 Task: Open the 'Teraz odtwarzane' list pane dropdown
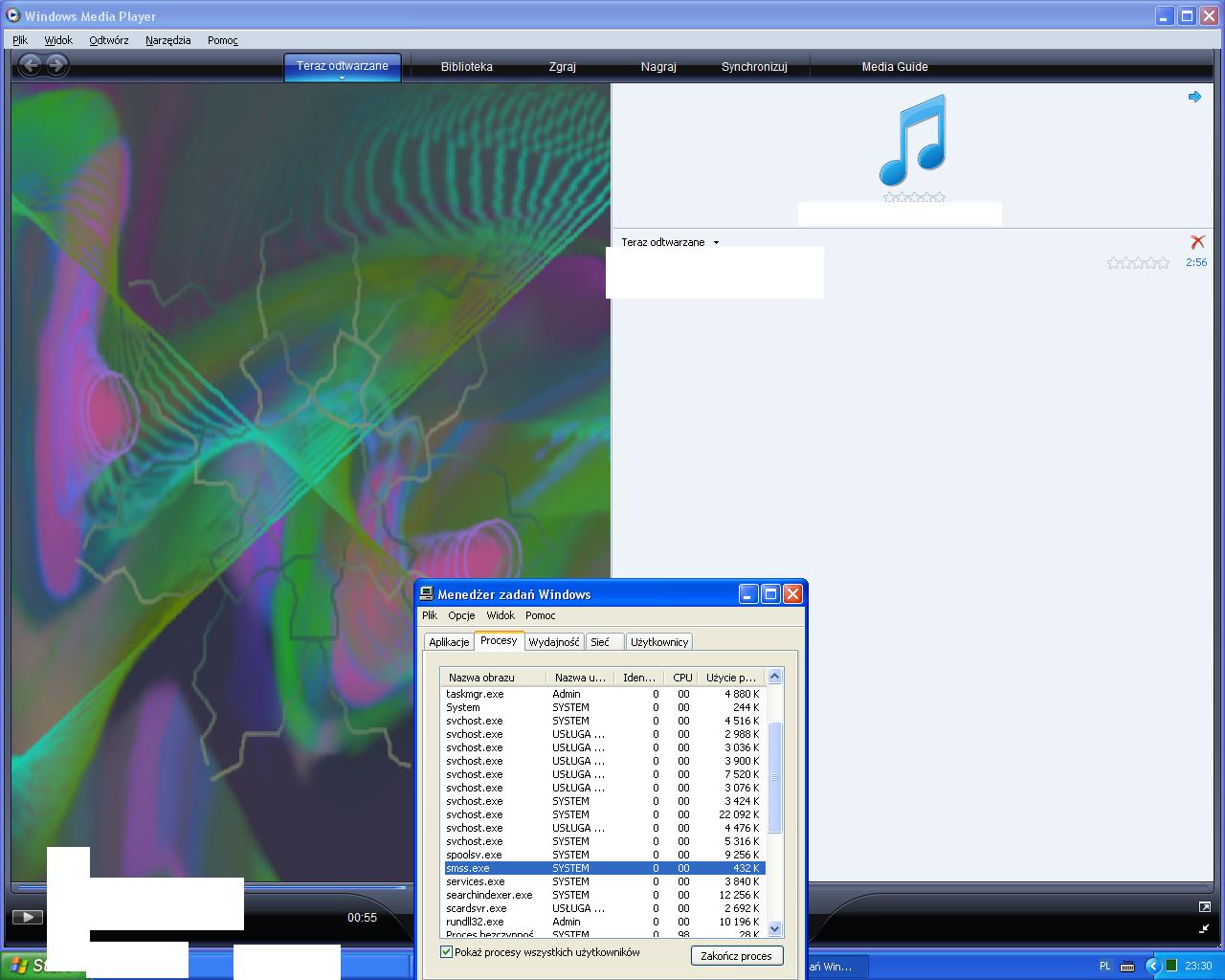(716, 243)
